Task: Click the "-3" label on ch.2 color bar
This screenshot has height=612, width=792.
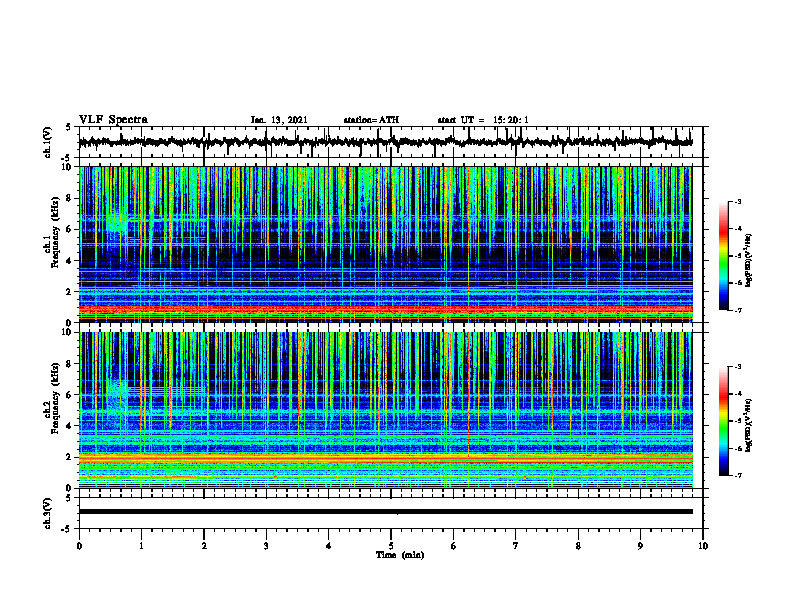Action: (x=738, y=367)
